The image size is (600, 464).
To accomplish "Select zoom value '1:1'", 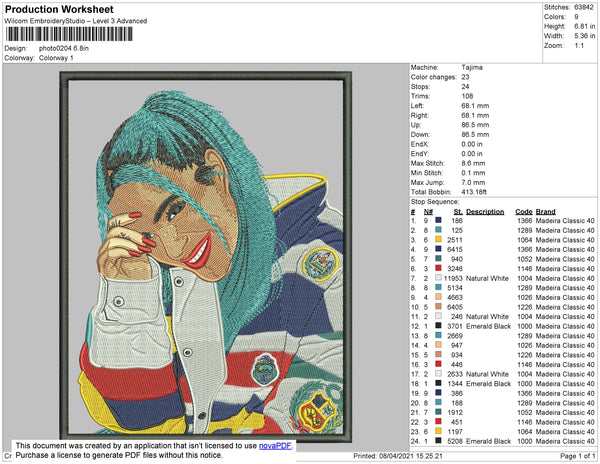I will [579, 46].
